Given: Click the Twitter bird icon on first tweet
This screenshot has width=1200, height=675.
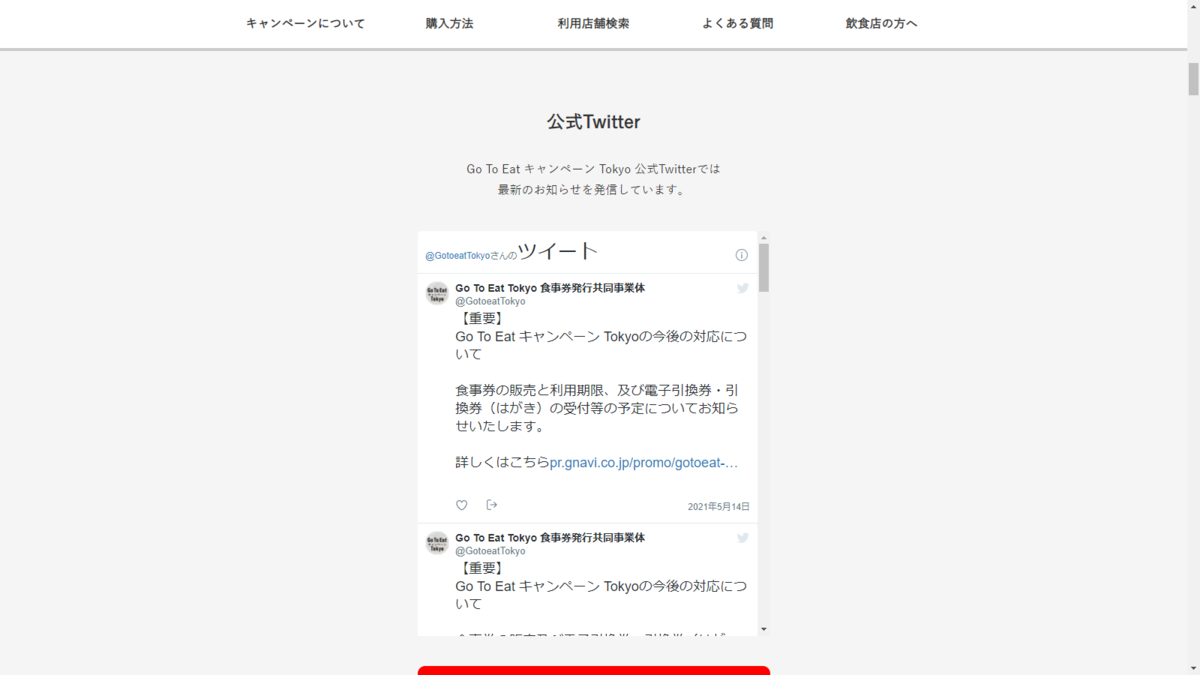Looking at the screenshot, I should (x=743, y=288).
